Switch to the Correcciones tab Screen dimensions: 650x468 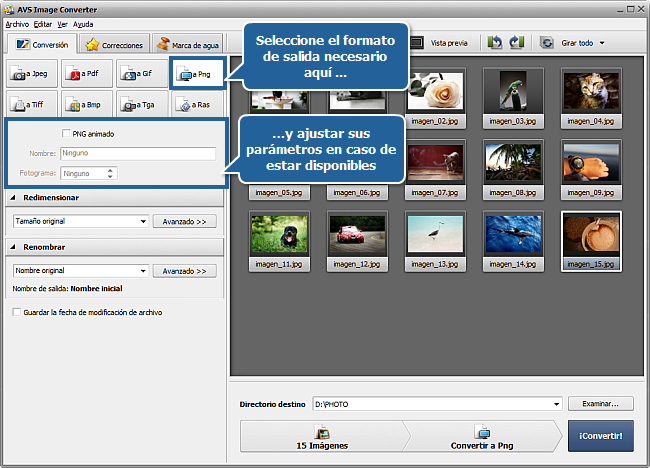pyautogui.click(x=115, y=45)
